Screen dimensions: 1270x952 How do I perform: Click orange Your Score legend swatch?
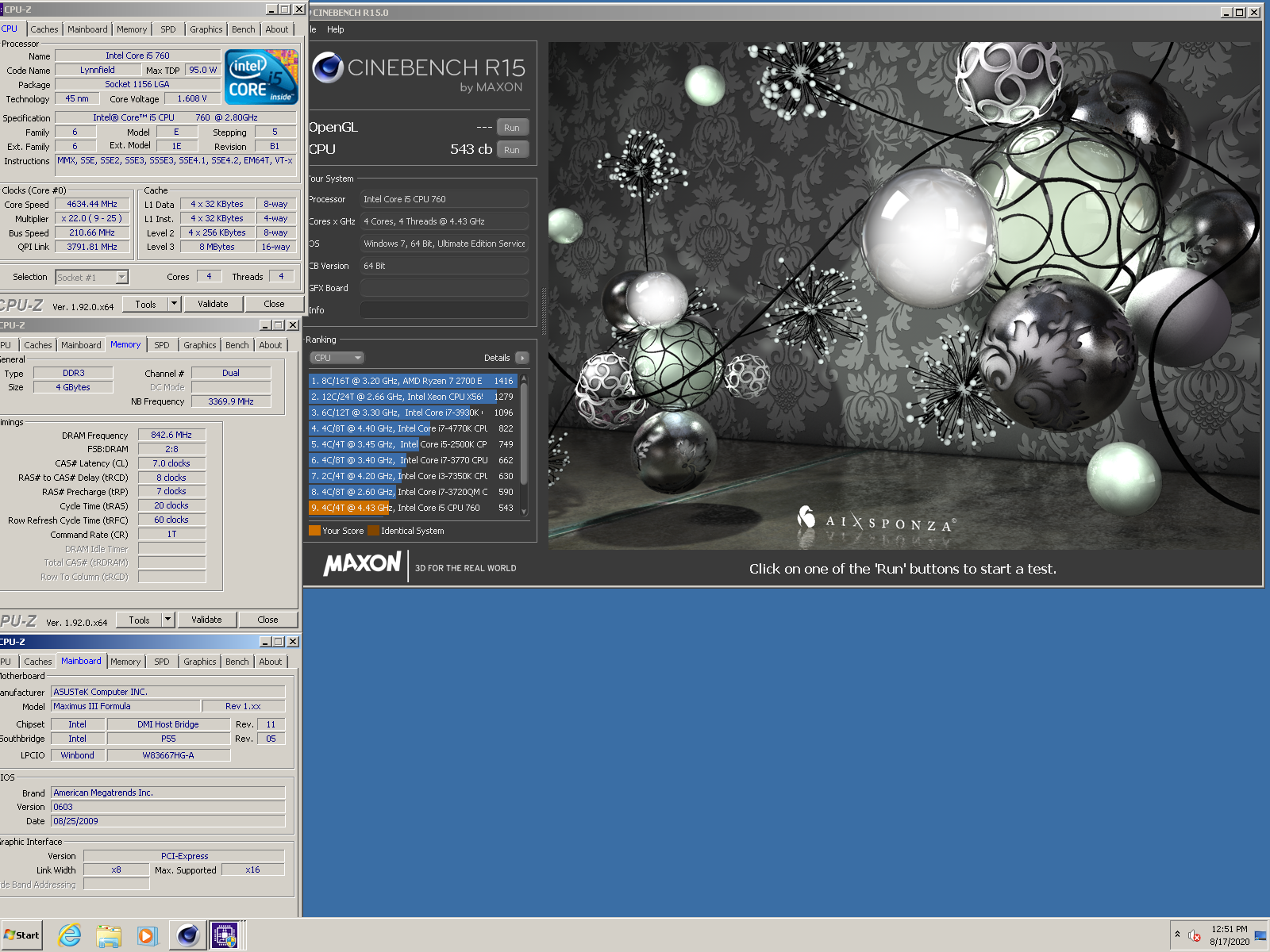click(x=314, y=531)
